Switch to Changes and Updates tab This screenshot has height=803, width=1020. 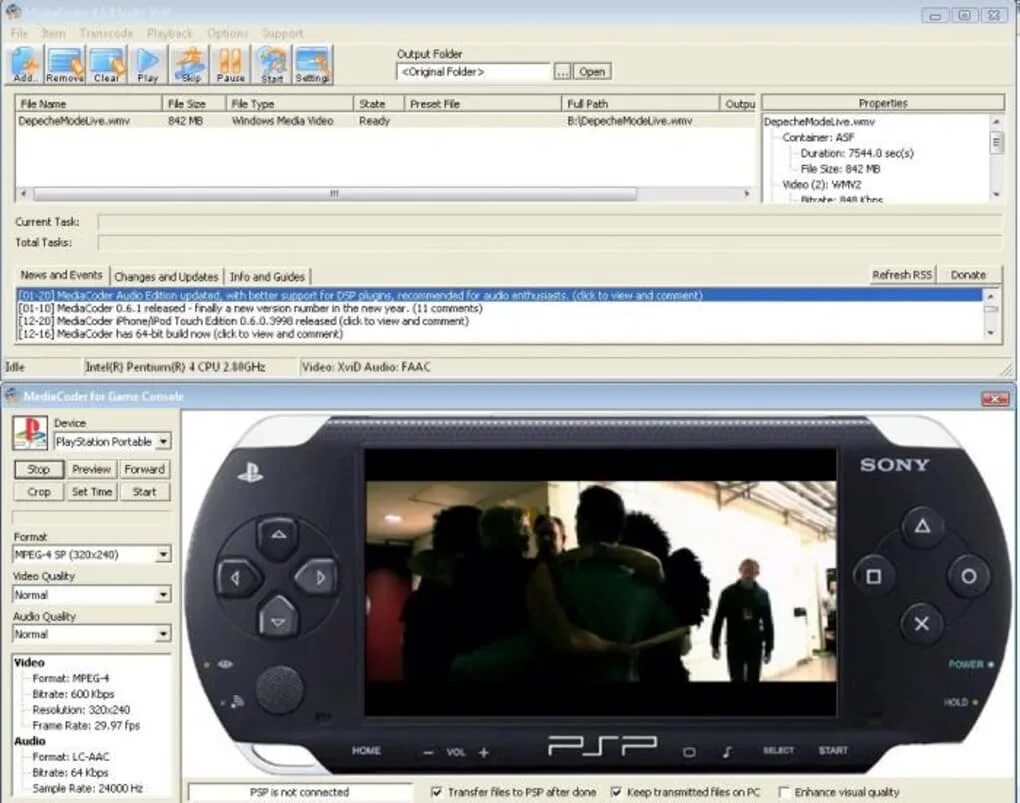click(167, 277)
